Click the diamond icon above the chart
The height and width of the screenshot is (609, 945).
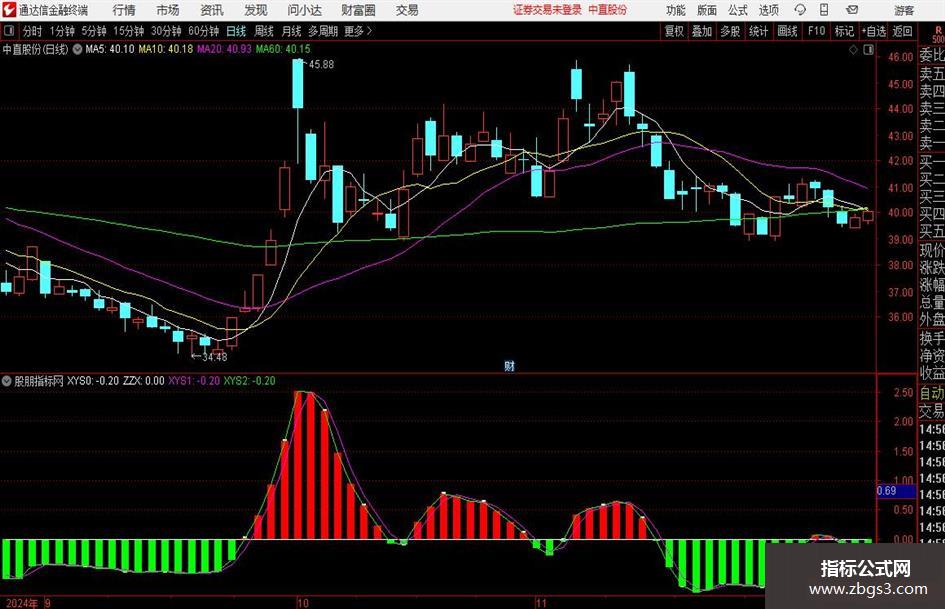(853, 50)
